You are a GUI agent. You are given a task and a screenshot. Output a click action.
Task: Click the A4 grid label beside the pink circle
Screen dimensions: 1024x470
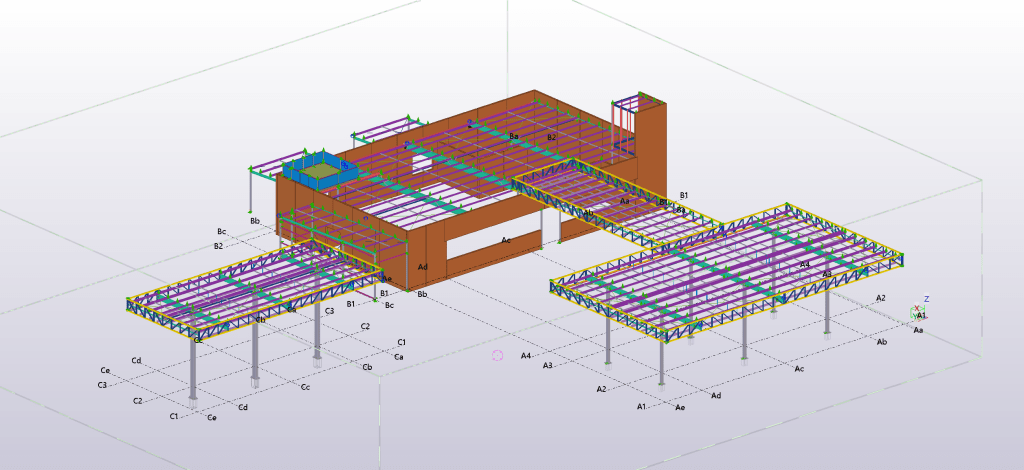click(525, 355)
